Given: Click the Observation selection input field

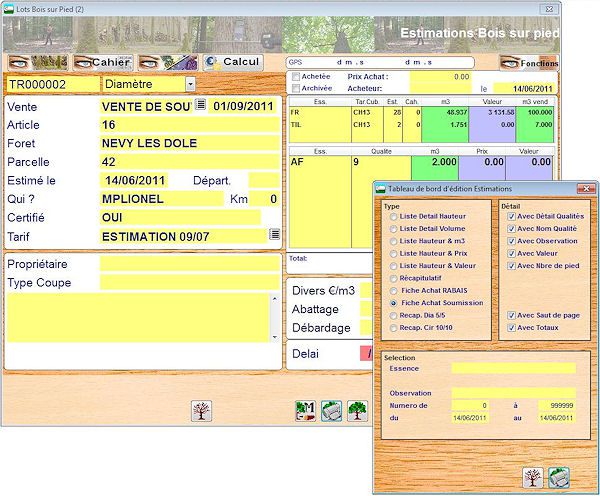Looking at the screenshot, I should [514, 393].
